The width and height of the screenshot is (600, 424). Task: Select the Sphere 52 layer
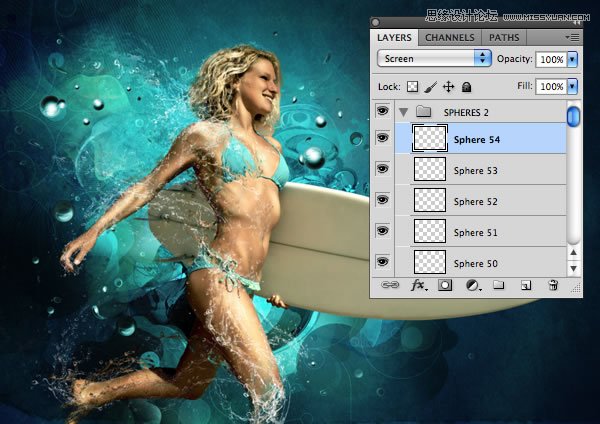pyautogui.click(x=480, y=200)
